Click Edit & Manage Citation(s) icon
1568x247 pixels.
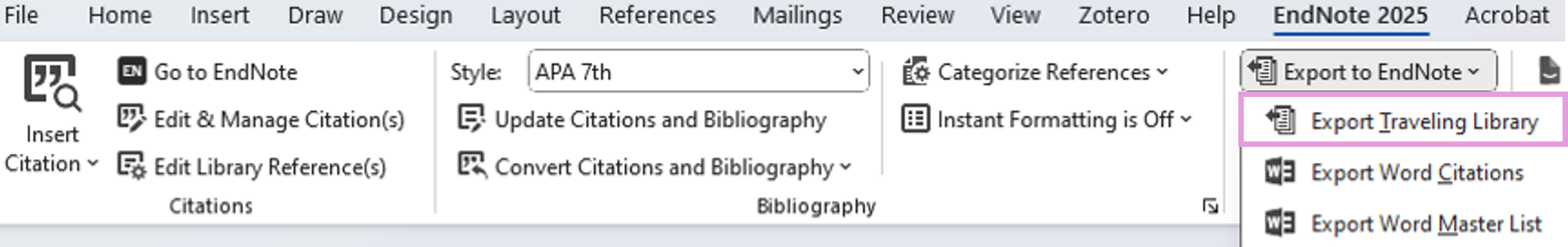click(131, 119)
